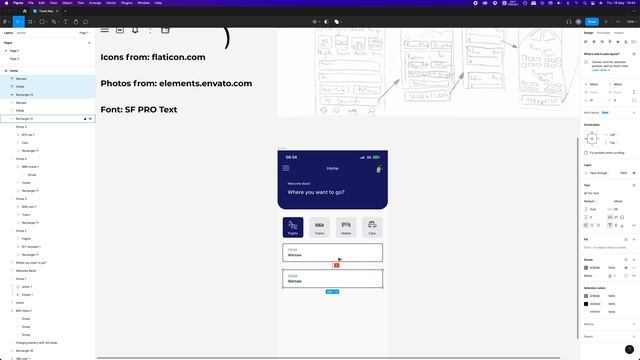Switch to the Inspect tab
Viewport: 640px width, 360px height.
(x=619, y=33)
